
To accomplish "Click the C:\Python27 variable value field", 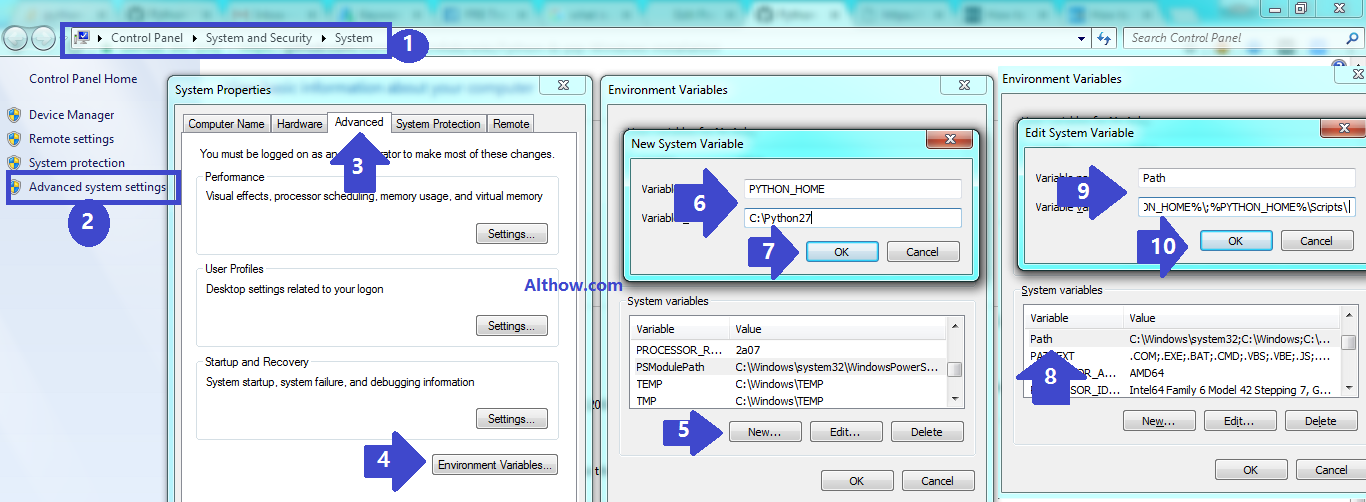I will click(853, 217).
